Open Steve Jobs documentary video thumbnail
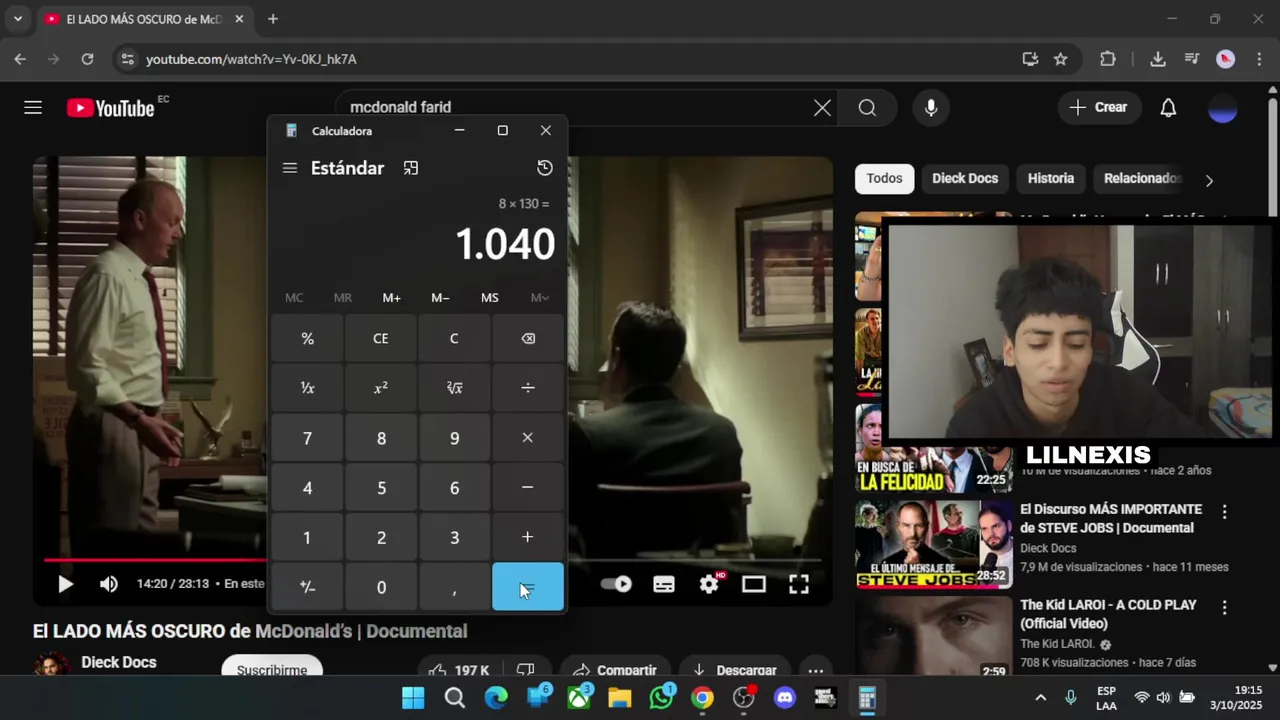The image size is (1280, 720). point(933,544)
